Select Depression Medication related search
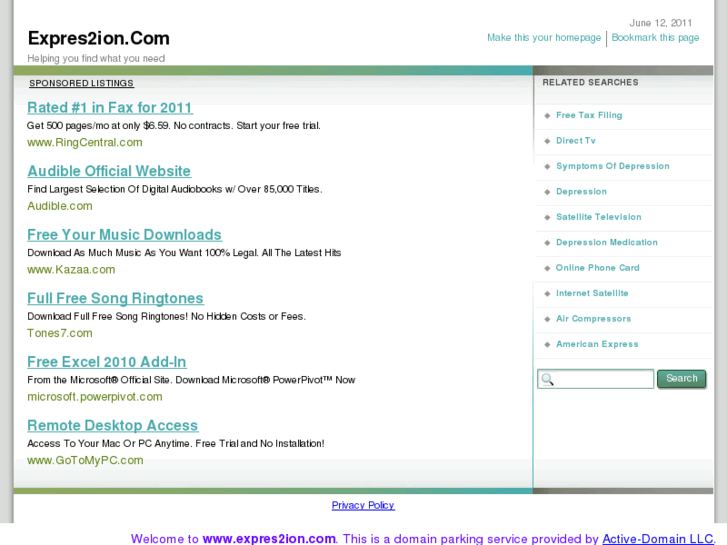 coord(606,243)
